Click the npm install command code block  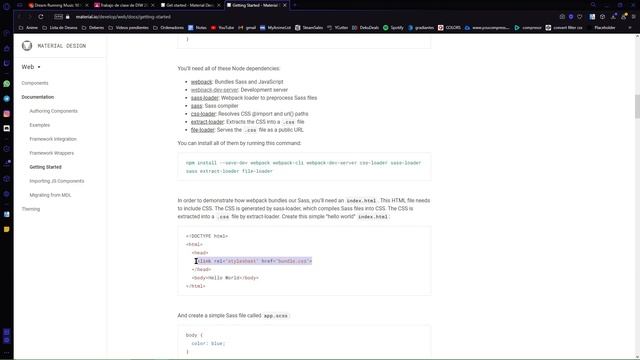(x=304, y=167)
